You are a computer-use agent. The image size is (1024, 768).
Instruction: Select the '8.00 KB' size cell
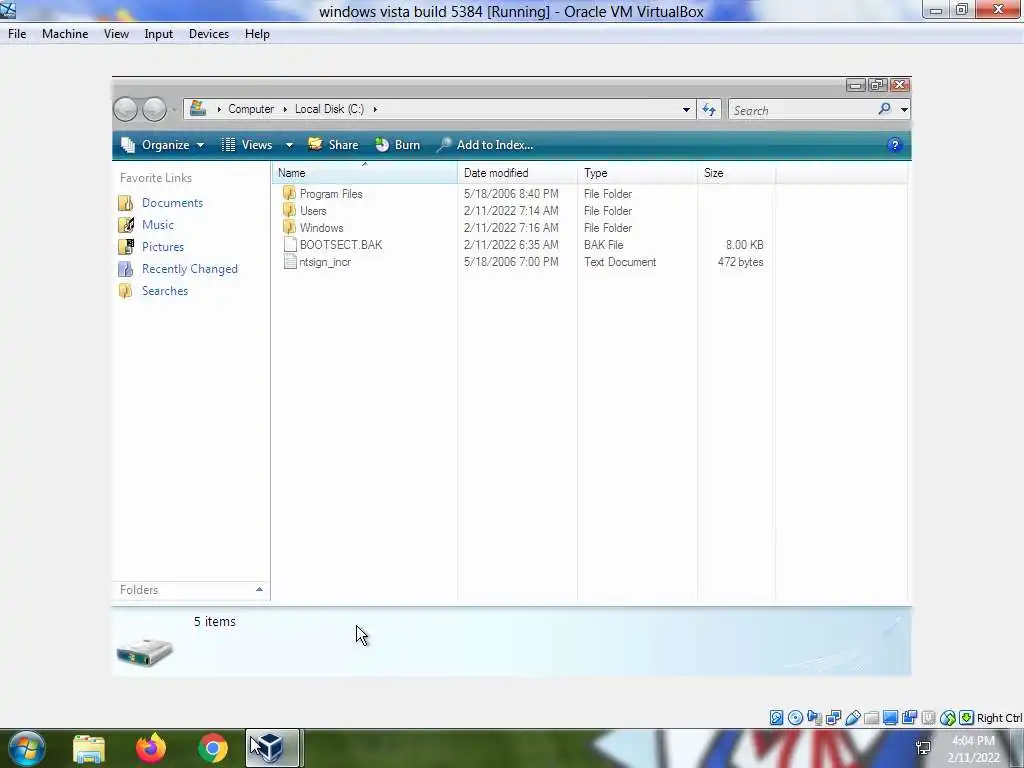click(x=744, y=245)
